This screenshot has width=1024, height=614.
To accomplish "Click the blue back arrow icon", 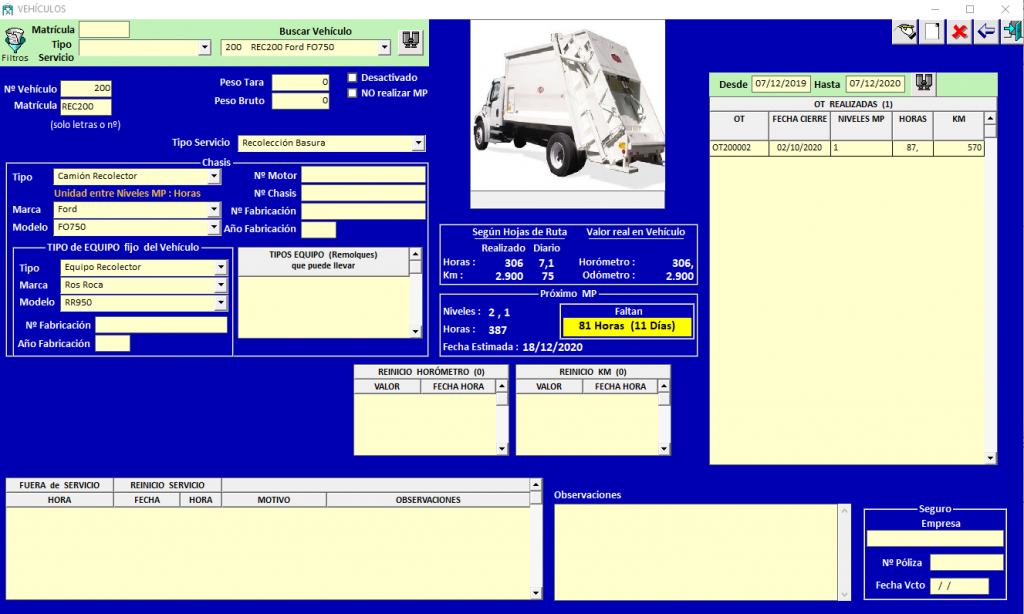I will click(x=986, y=31).
